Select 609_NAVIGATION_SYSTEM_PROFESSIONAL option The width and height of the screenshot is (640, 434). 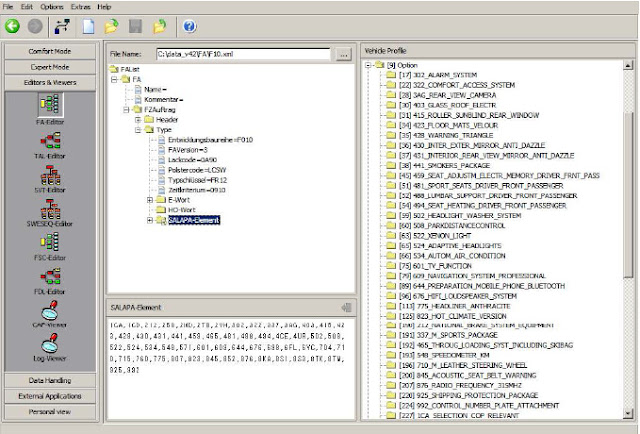click(x=472, y=276)
